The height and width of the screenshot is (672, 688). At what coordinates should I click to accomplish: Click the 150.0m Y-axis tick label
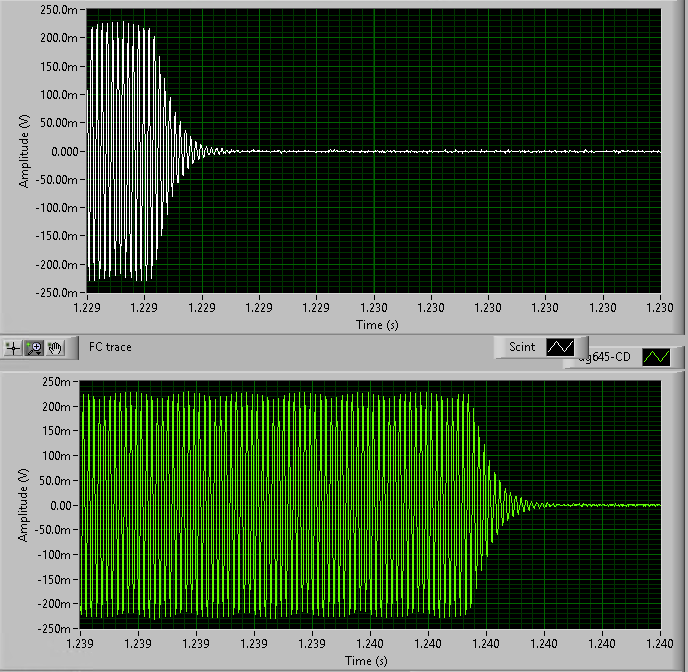coord(58,67)
